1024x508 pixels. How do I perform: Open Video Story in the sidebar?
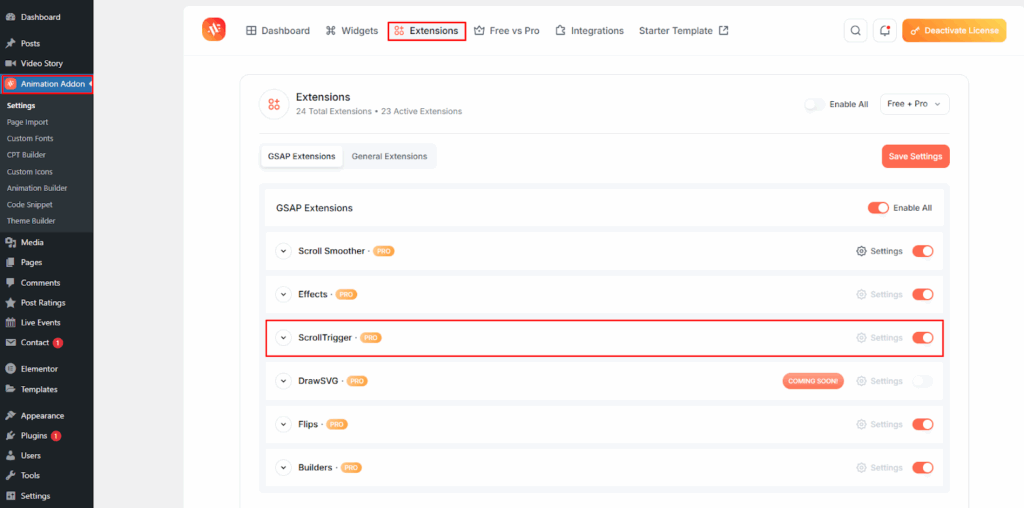click(x=41, y=63)
